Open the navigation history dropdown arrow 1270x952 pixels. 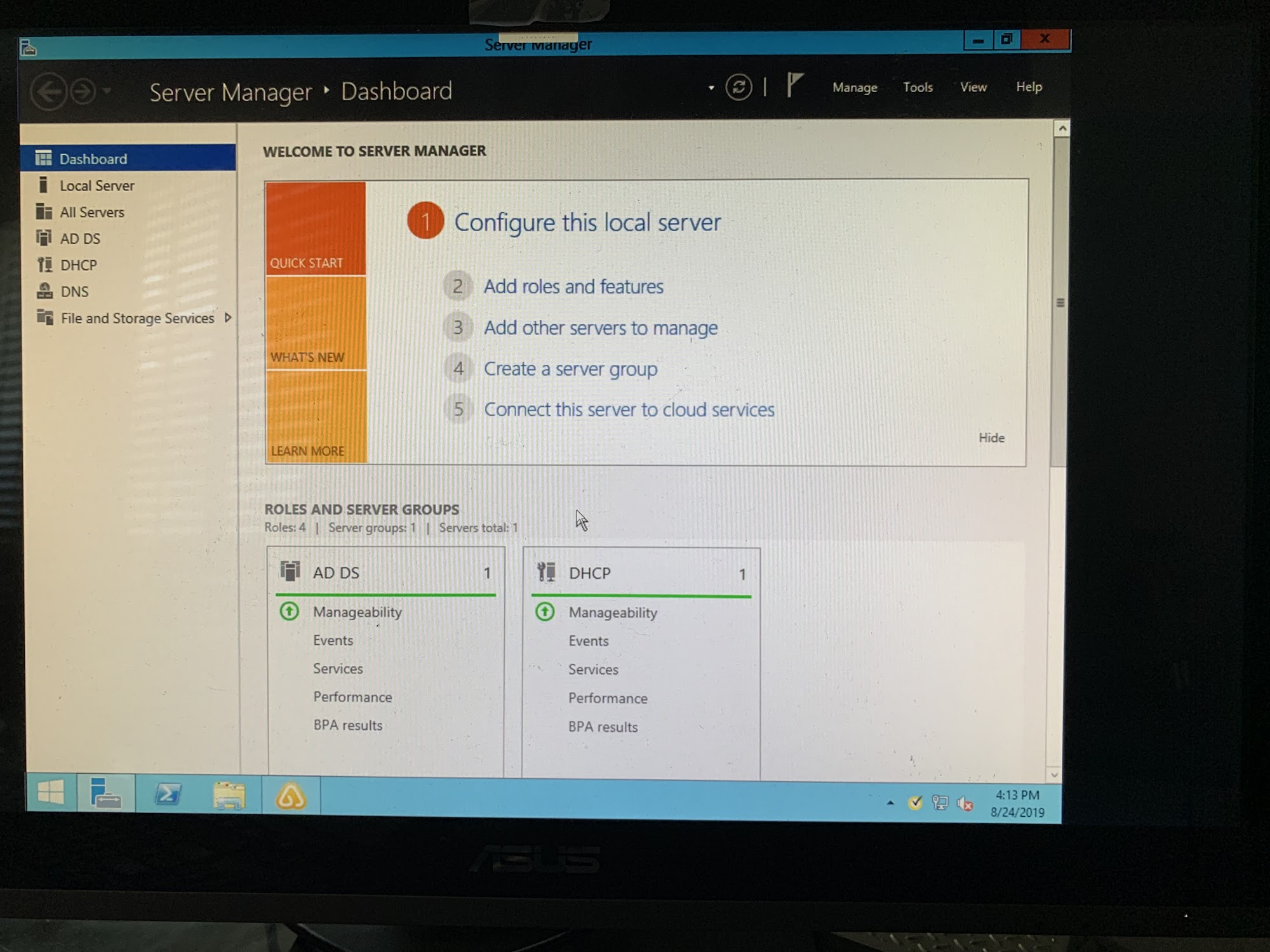[107, 91]
